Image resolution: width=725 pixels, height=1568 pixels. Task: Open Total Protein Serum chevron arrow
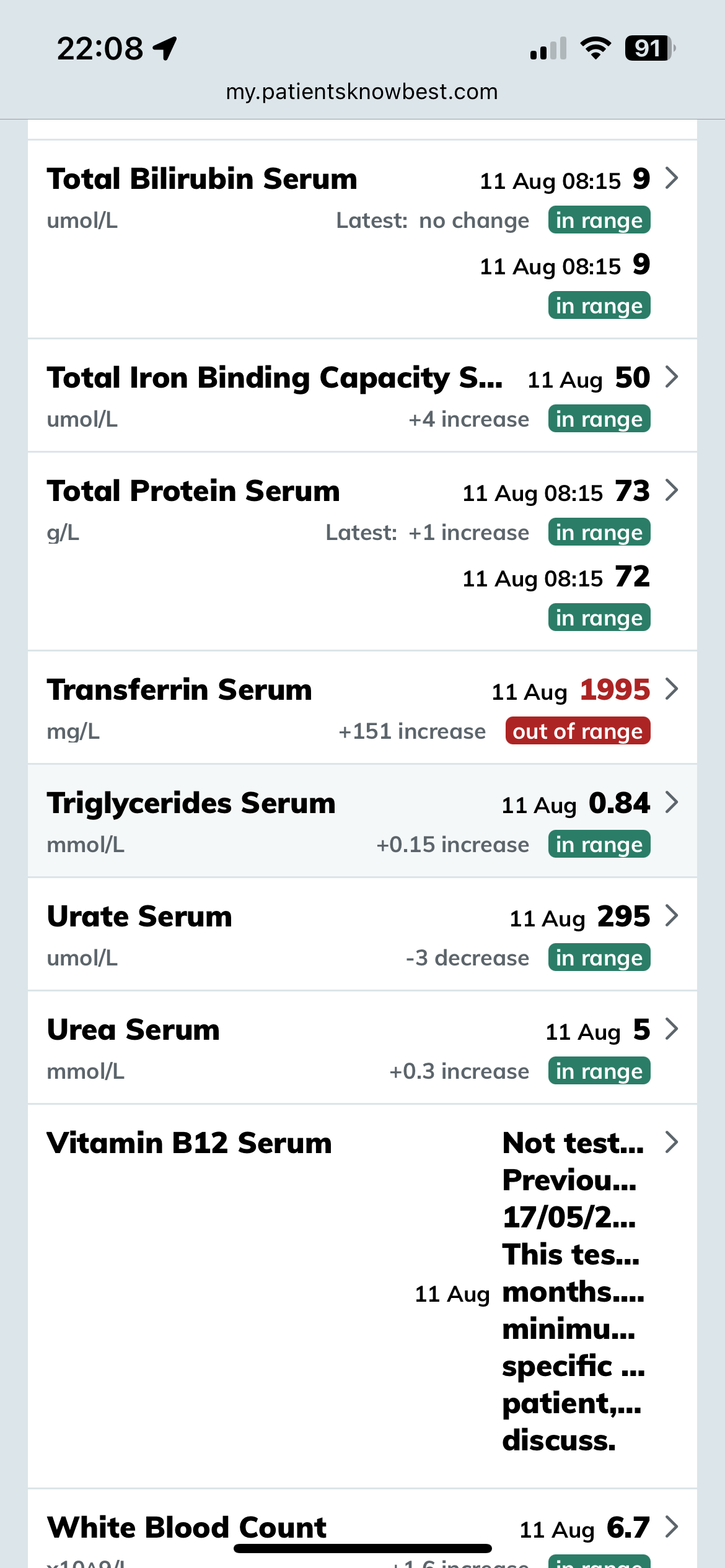tap(672, 490)
